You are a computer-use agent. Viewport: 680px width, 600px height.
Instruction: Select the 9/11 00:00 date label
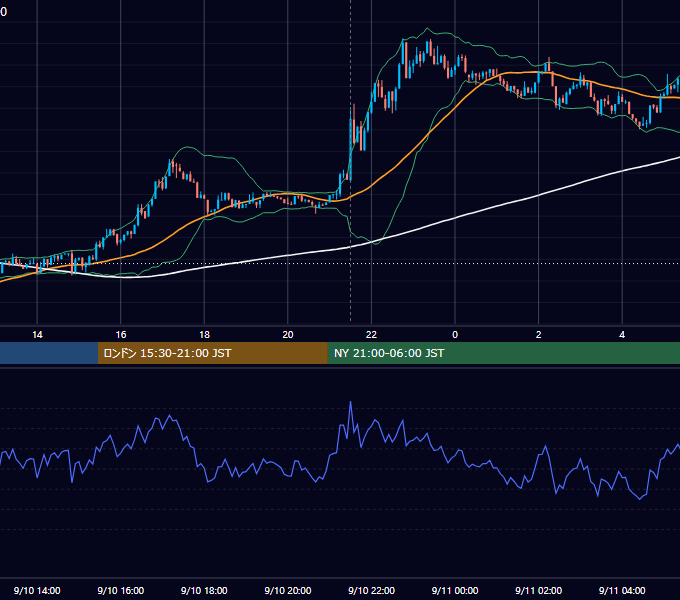(455, 590)
